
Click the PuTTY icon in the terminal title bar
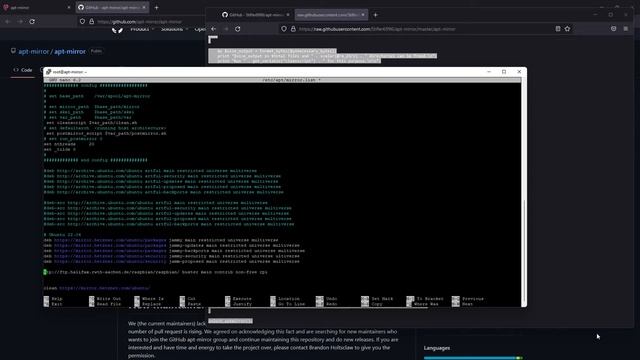49,72
